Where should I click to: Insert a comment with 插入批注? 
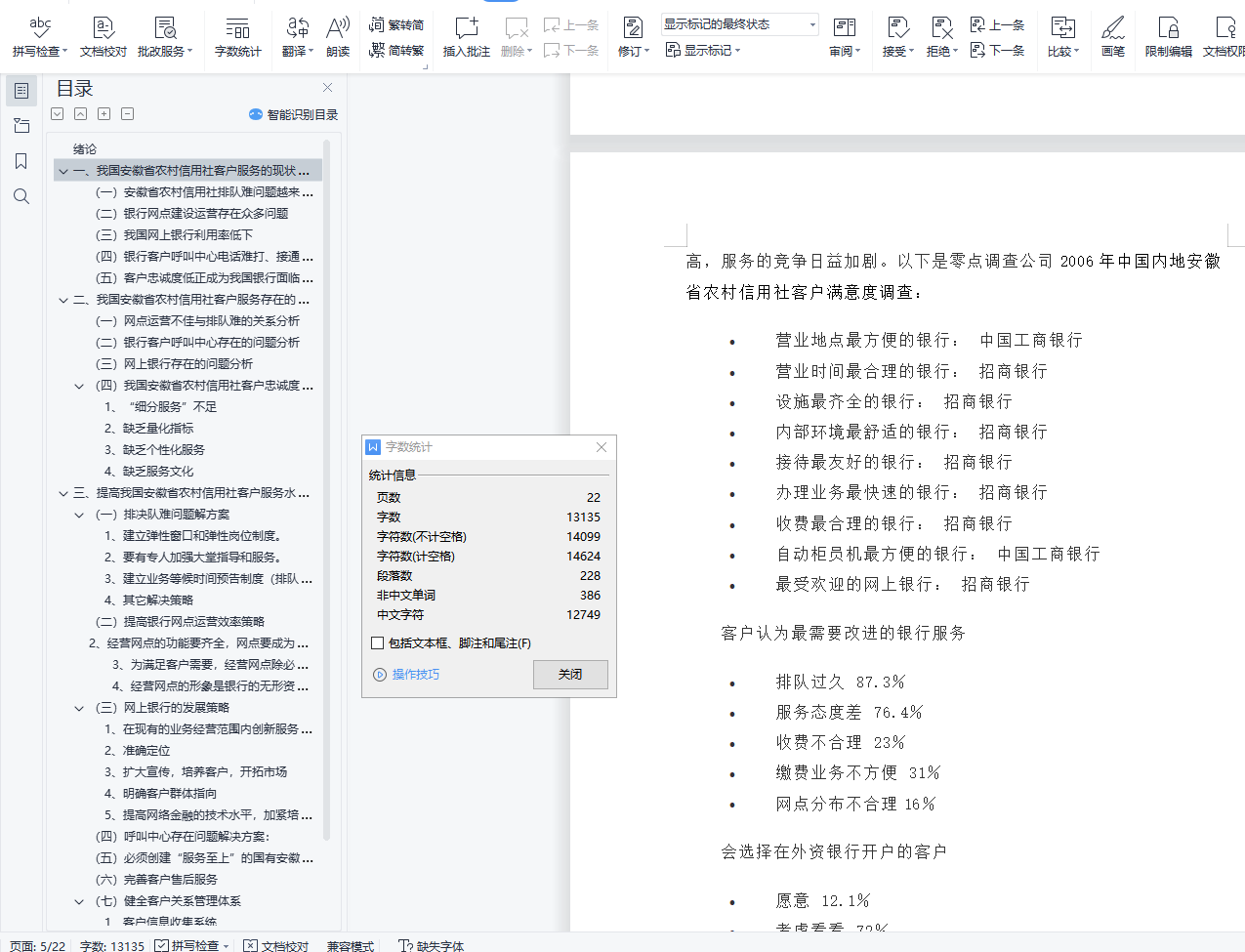click(x=467, y=37)
